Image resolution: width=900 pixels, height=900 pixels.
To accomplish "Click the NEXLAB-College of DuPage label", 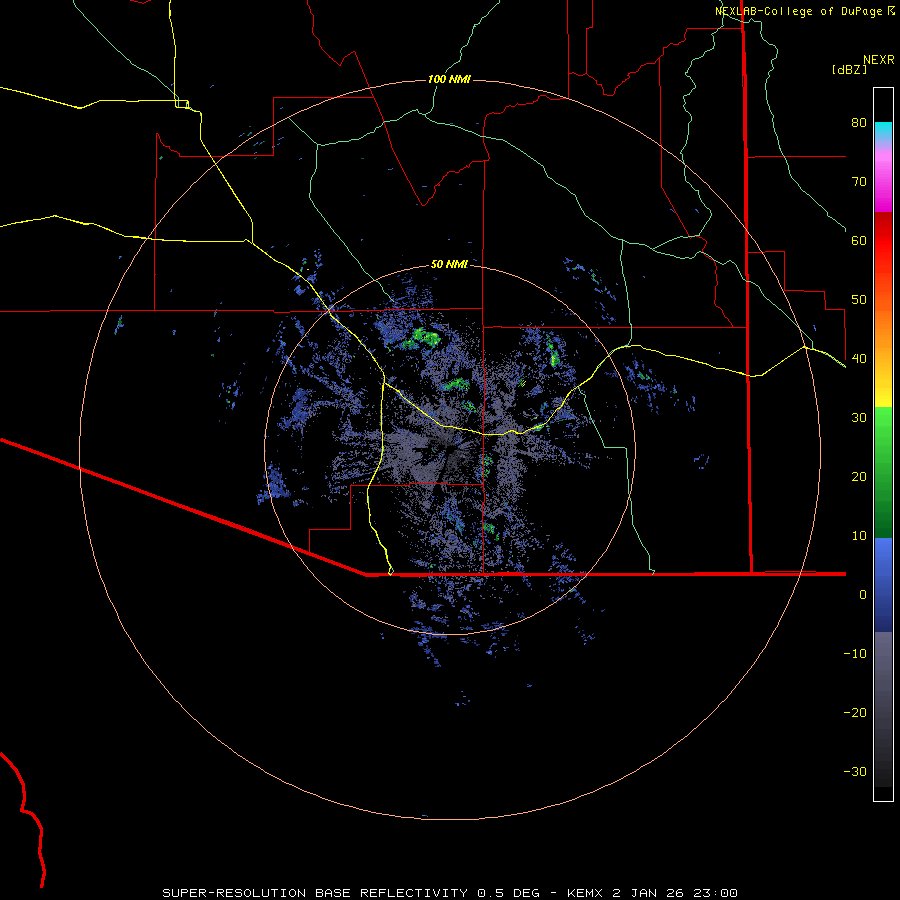I will (x=798, y=11).
